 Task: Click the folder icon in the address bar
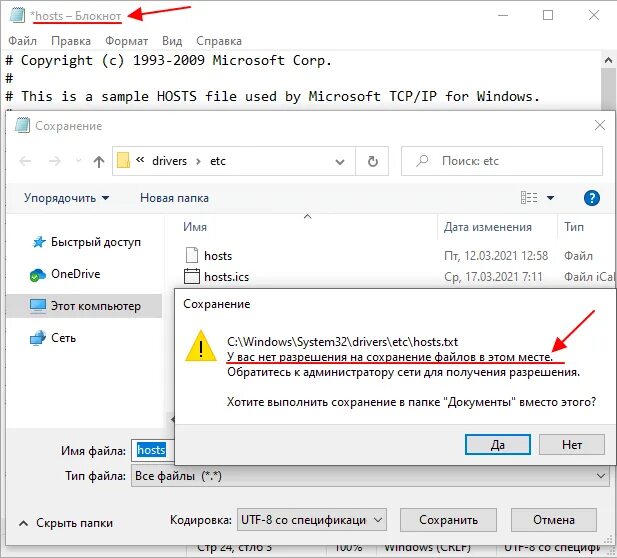(123, 161)
